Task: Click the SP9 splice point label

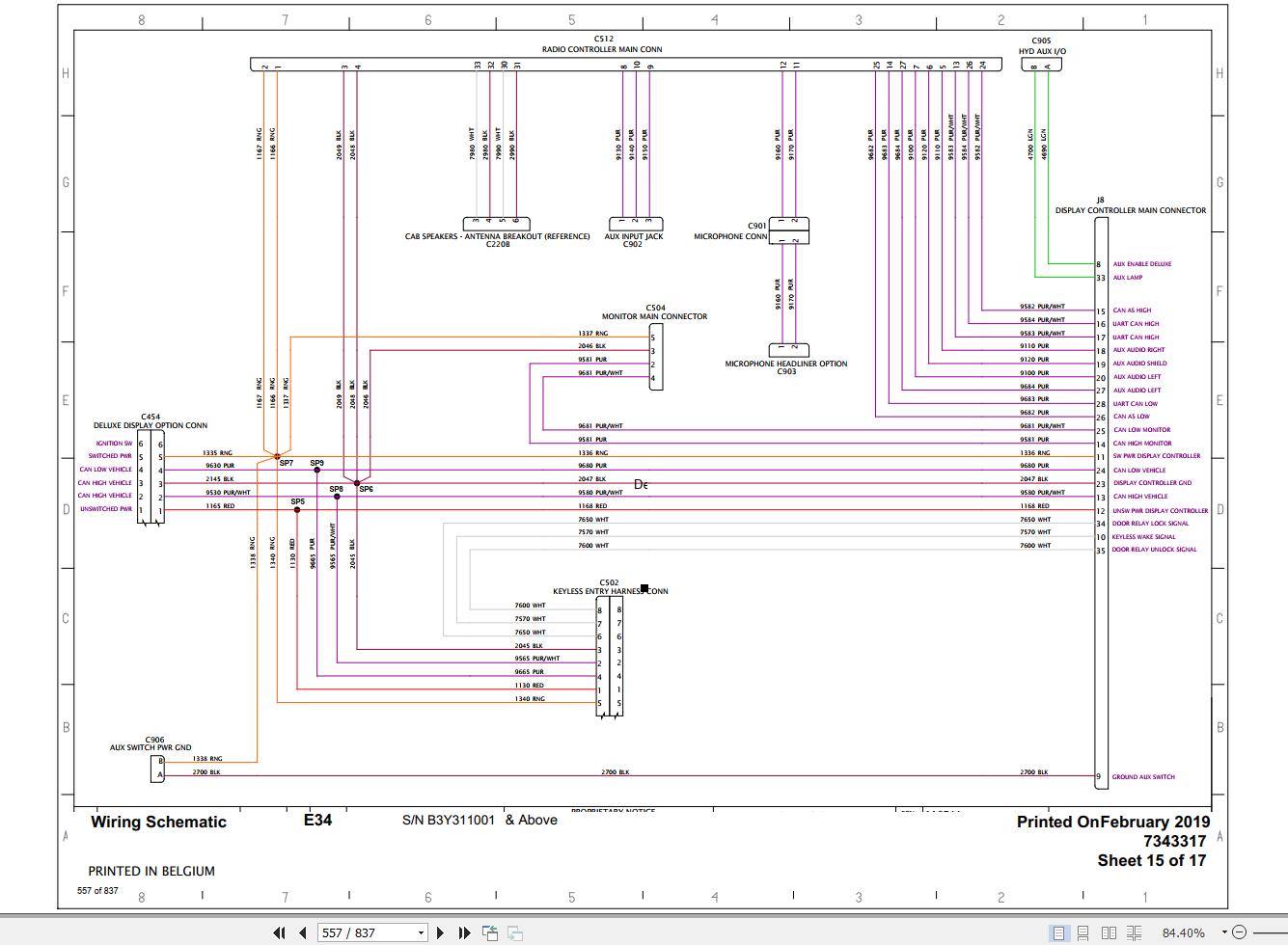Action: point(317,464)
